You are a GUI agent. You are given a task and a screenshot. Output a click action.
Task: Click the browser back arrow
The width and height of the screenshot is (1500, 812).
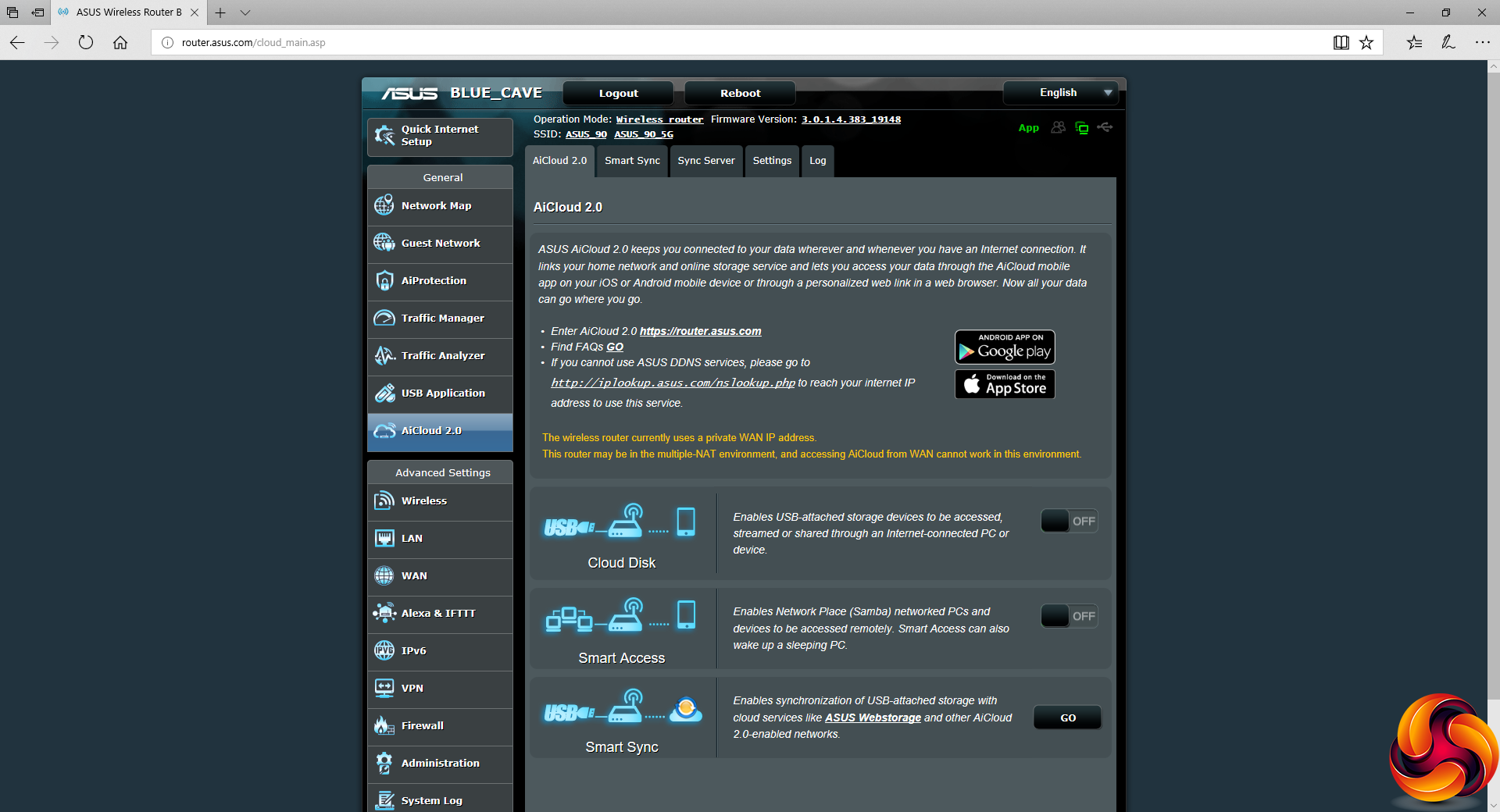tap(17, 42)
